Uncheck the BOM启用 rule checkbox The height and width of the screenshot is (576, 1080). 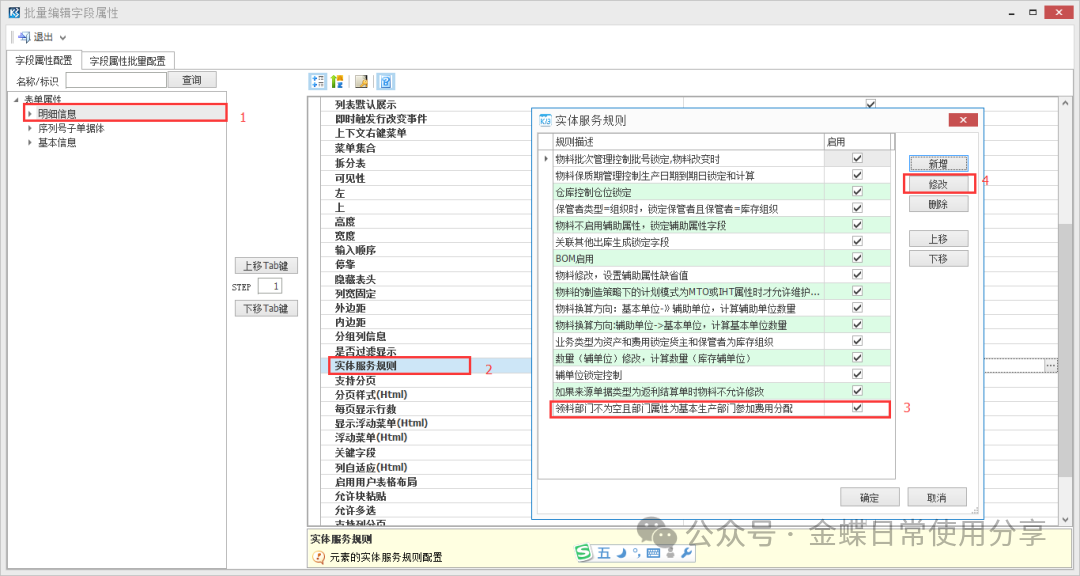(x=857, y=258)
